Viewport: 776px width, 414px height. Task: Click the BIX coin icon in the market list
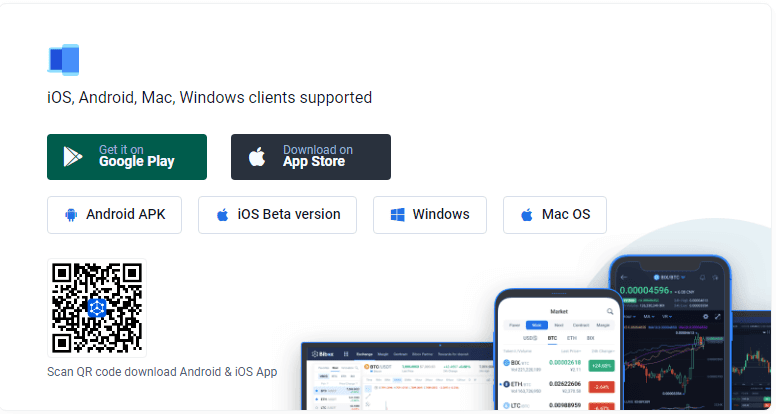(506, 363)
